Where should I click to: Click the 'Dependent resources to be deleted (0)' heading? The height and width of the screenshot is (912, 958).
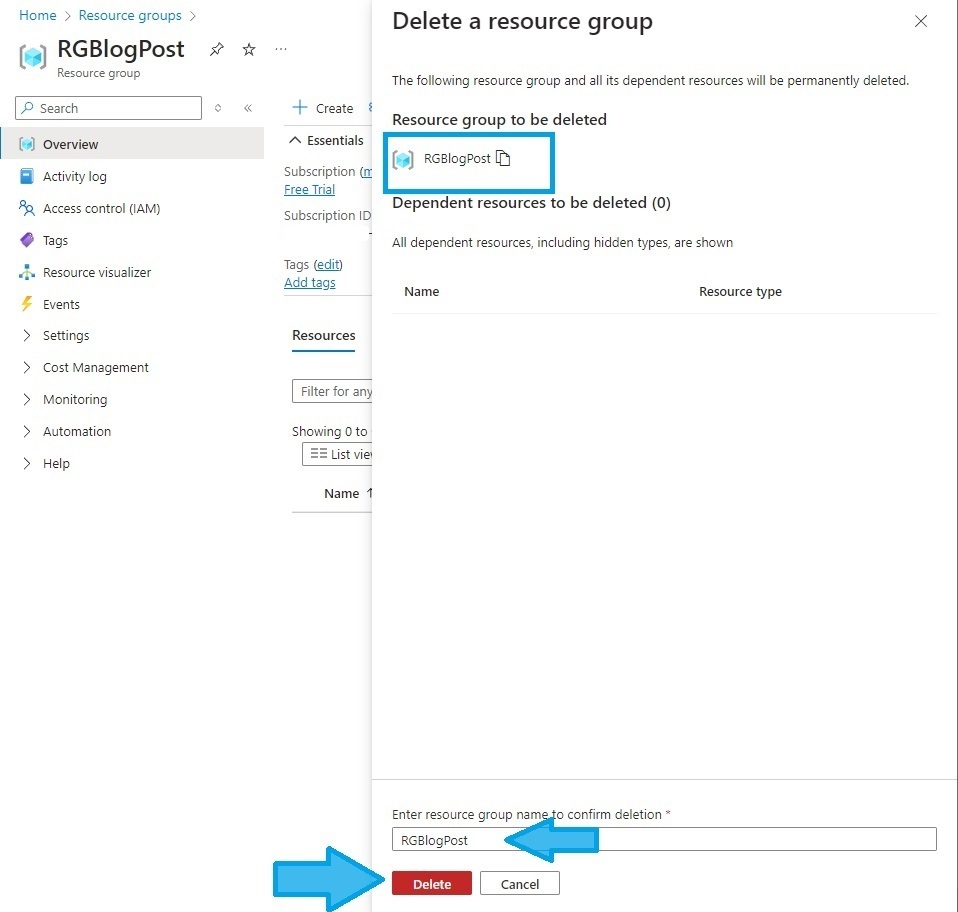pyautogui.click(x=532, y=203)
